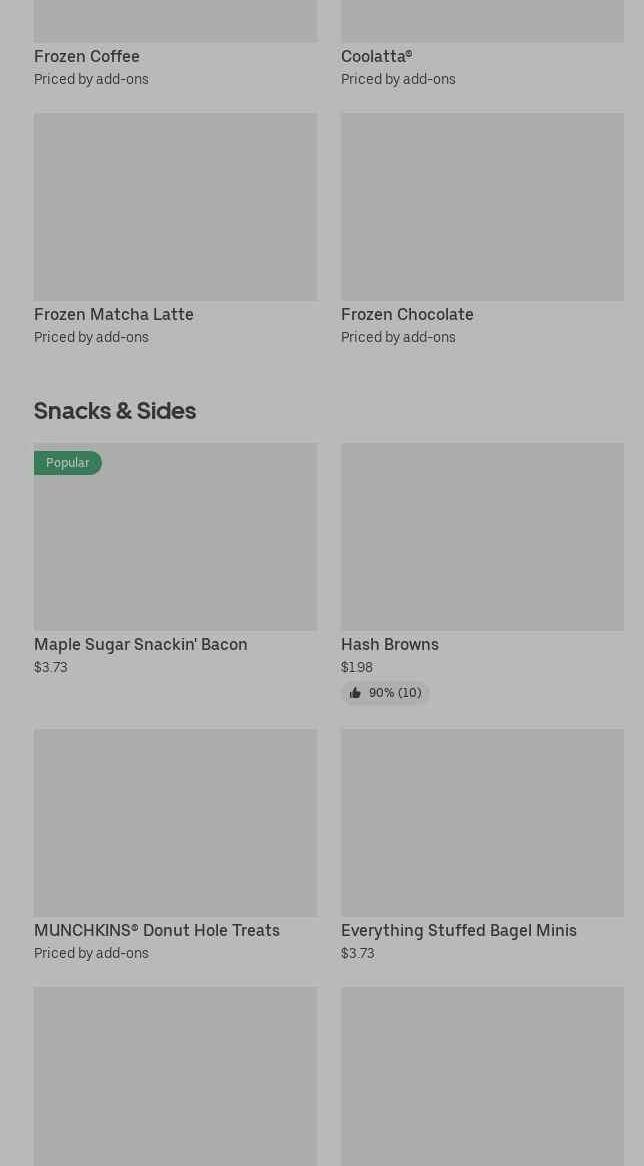The width and height of the screenshot is (644, 1166).
Task: Select the MUNCHKINS Donut Hole Treats image
Action: 175,823
